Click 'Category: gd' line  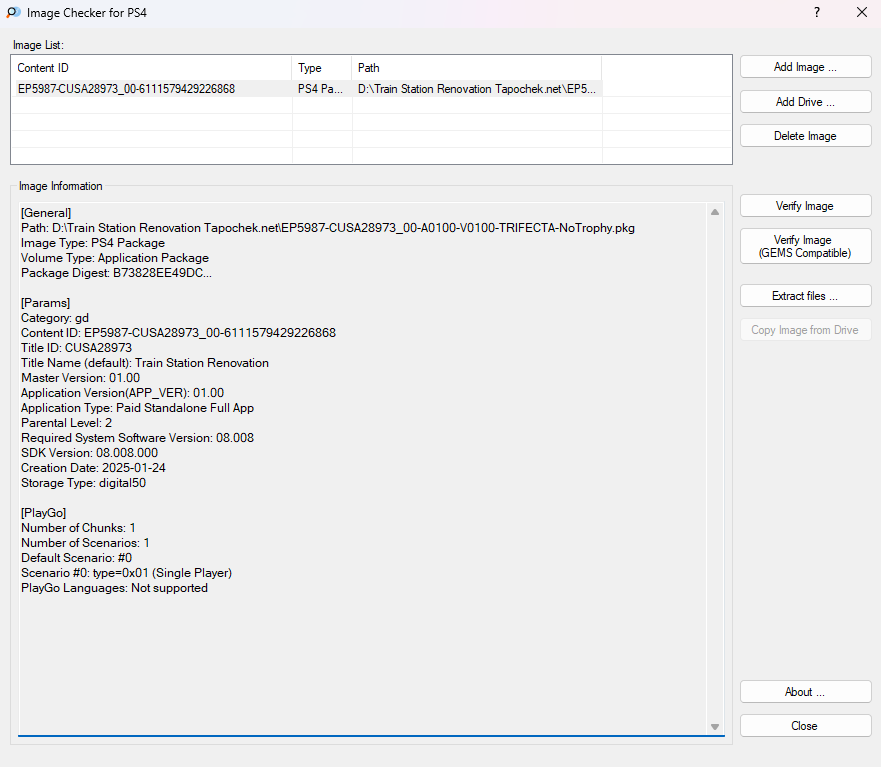coord(55,318)
